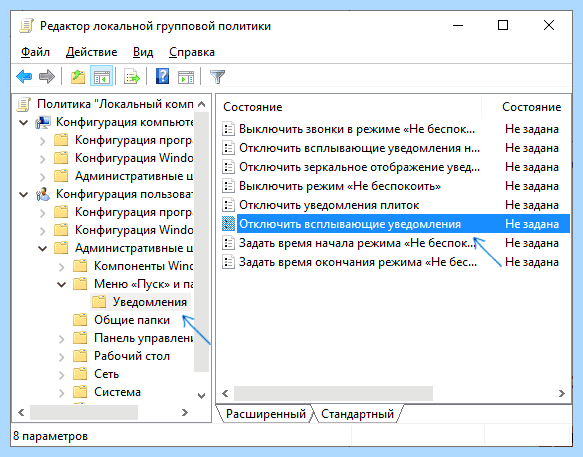Screen dimensions: 583x457
Task: Select Уведомления in the tree
Action: 150,302
